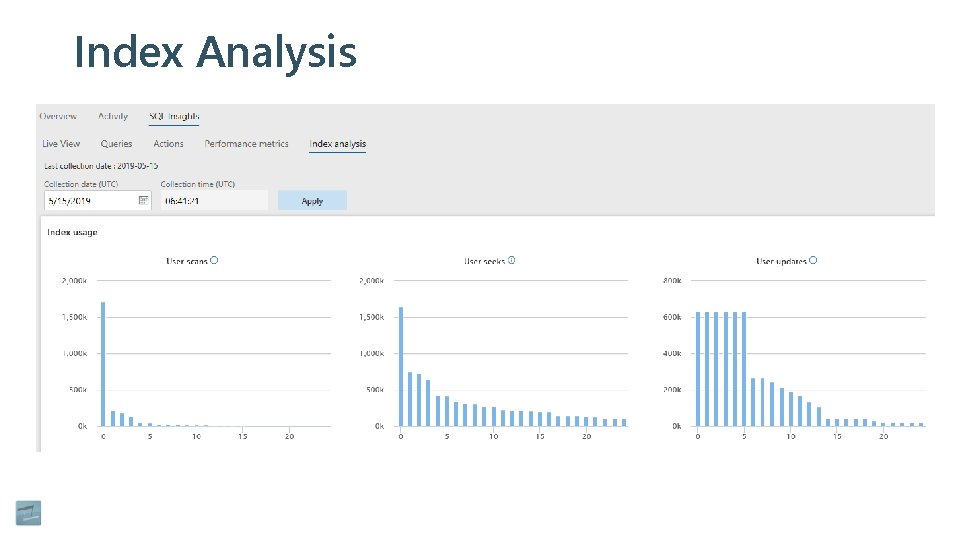
Task: Select the SQL Insights tab
Action: (174, 116)
